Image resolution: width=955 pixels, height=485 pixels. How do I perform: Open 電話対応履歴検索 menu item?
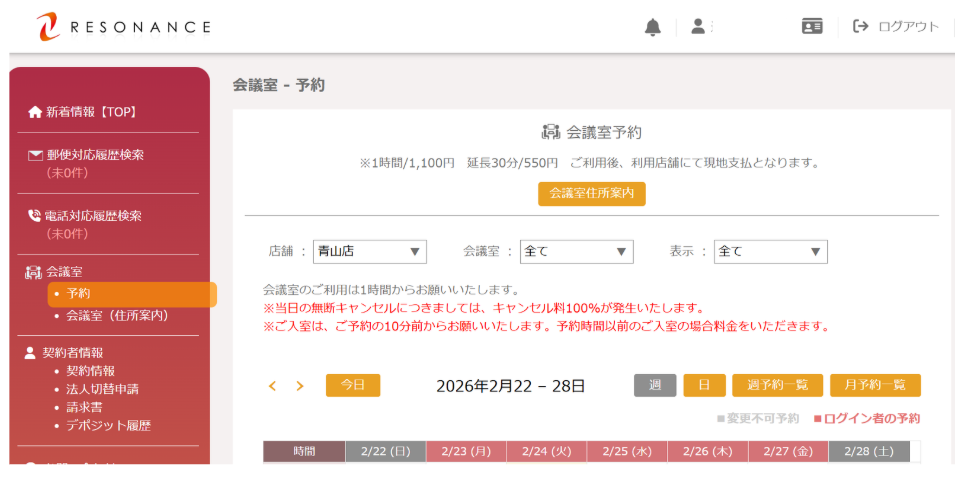(x=93, y=216)
